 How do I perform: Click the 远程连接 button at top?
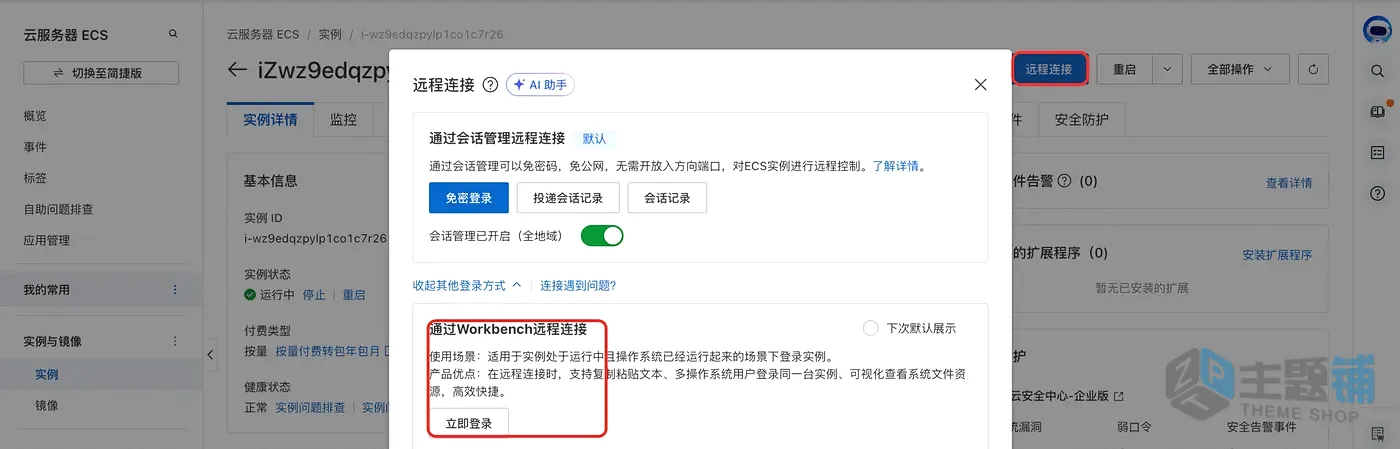tap(1049, 70)
